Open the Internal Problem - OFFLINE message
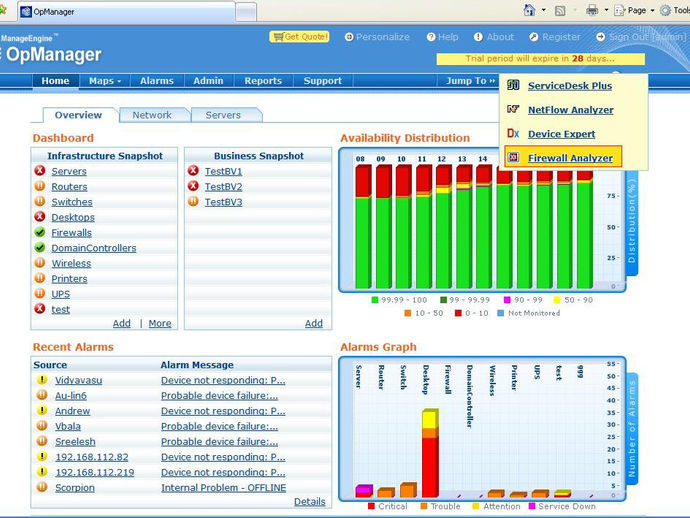Viewport: 690px width, 518px height. (224, 488)
